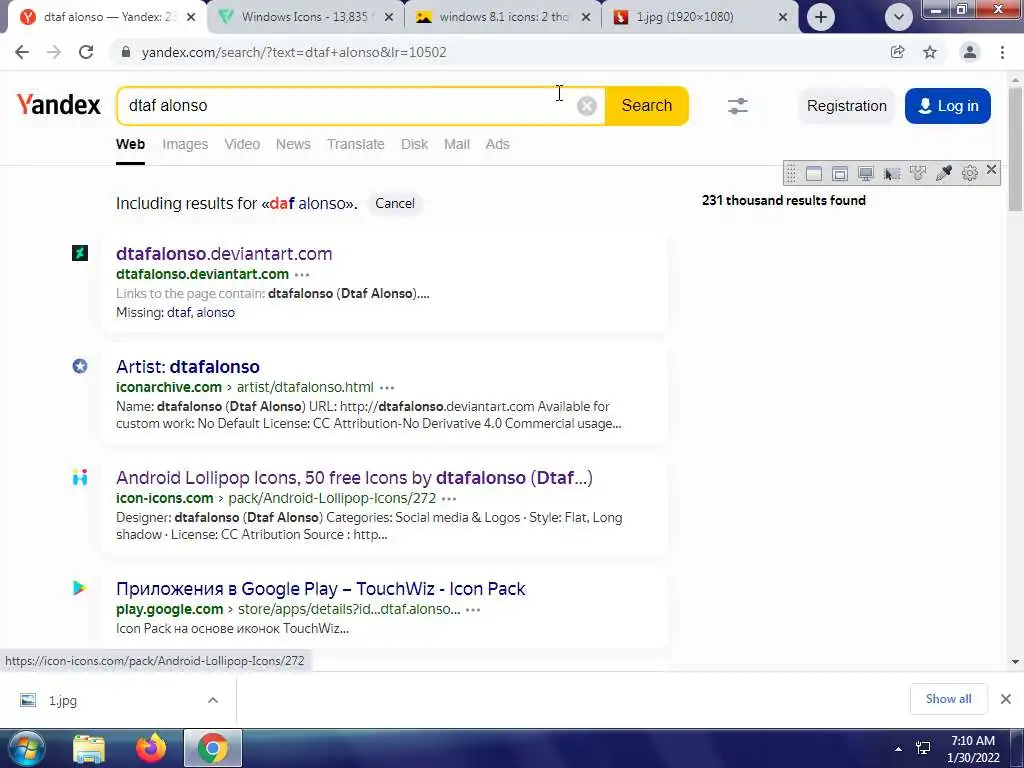Open more options for play.google.com result
The height and width of the screenshot is (768, 1024).
pos(473,610)
